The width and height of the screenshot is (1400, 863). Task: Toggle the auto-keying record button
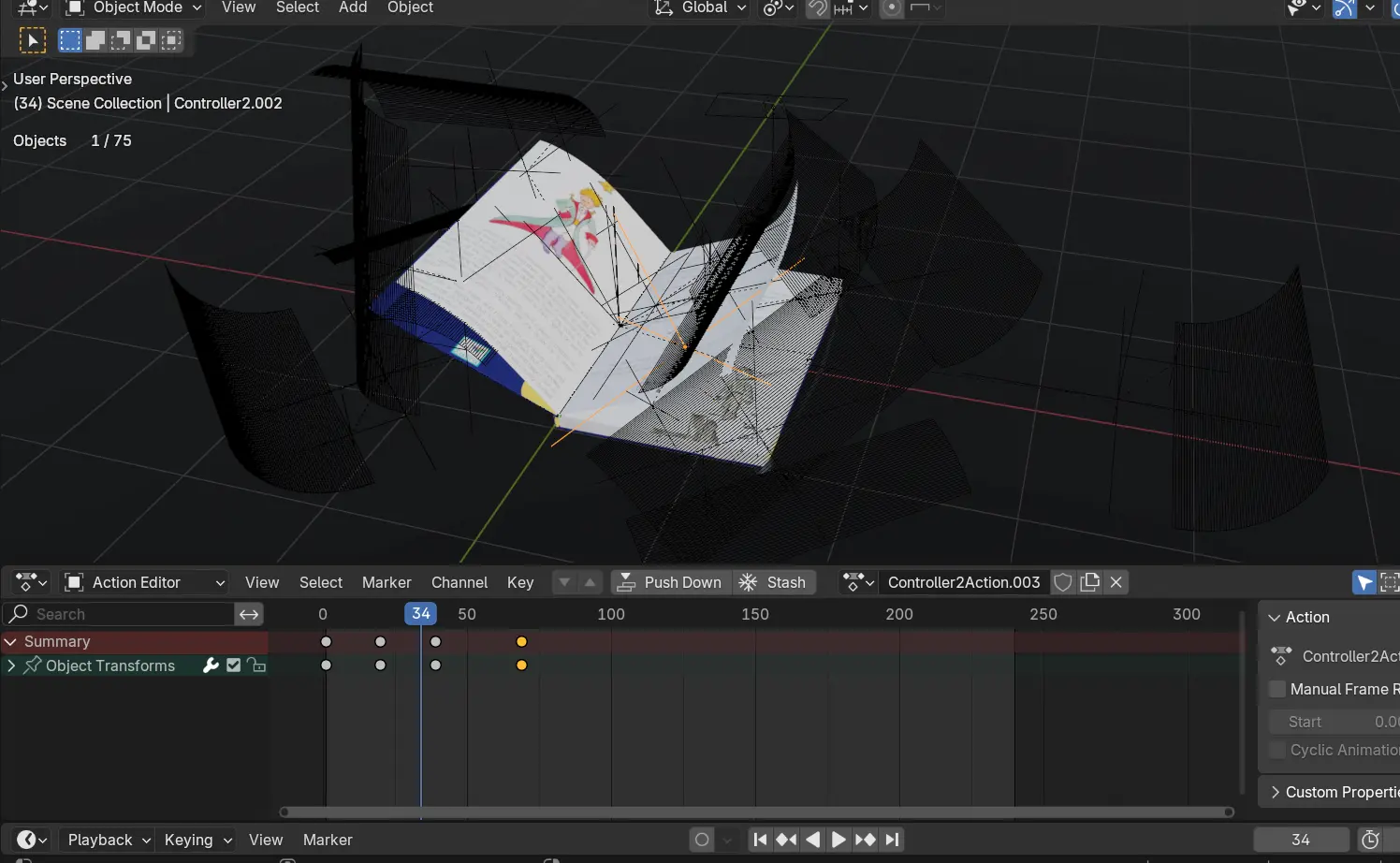tap(702, 840)
